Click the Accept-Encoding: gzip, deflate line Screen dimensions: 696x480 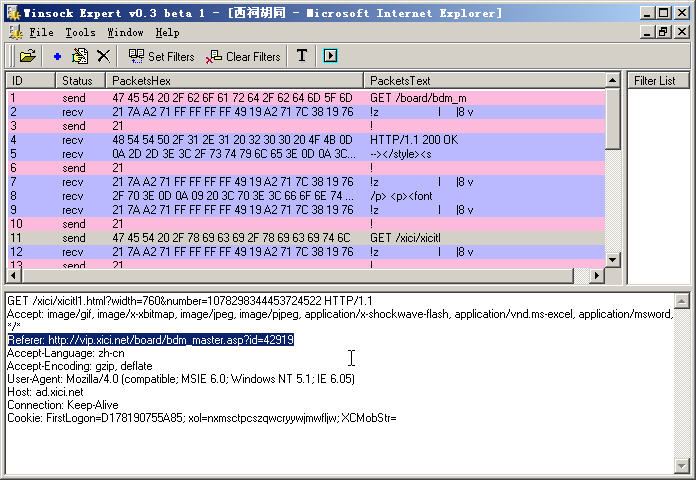click(80, 366)
